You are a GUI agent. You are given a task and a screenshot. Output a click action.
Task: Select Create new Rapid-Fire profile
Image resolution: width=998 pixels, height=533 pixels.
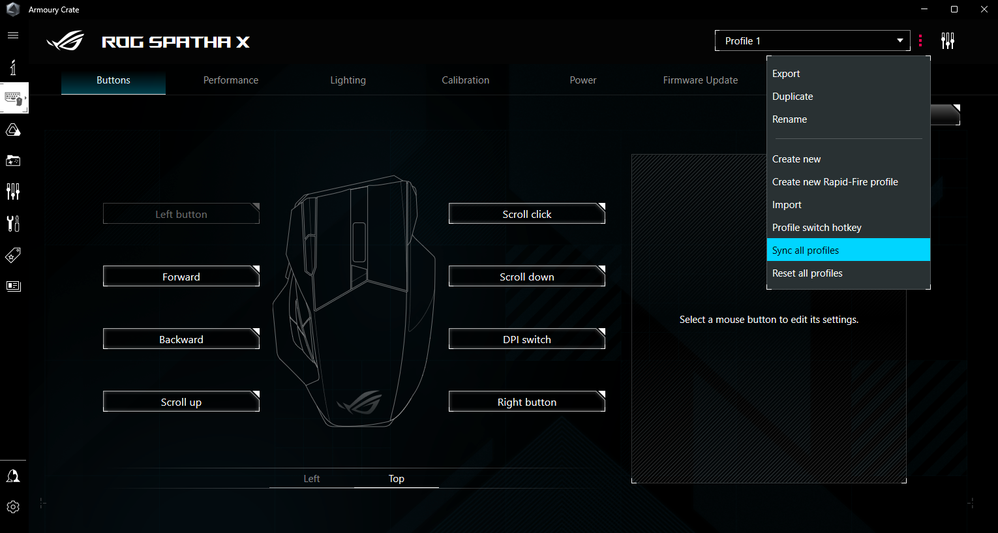[x=848, y=182]
